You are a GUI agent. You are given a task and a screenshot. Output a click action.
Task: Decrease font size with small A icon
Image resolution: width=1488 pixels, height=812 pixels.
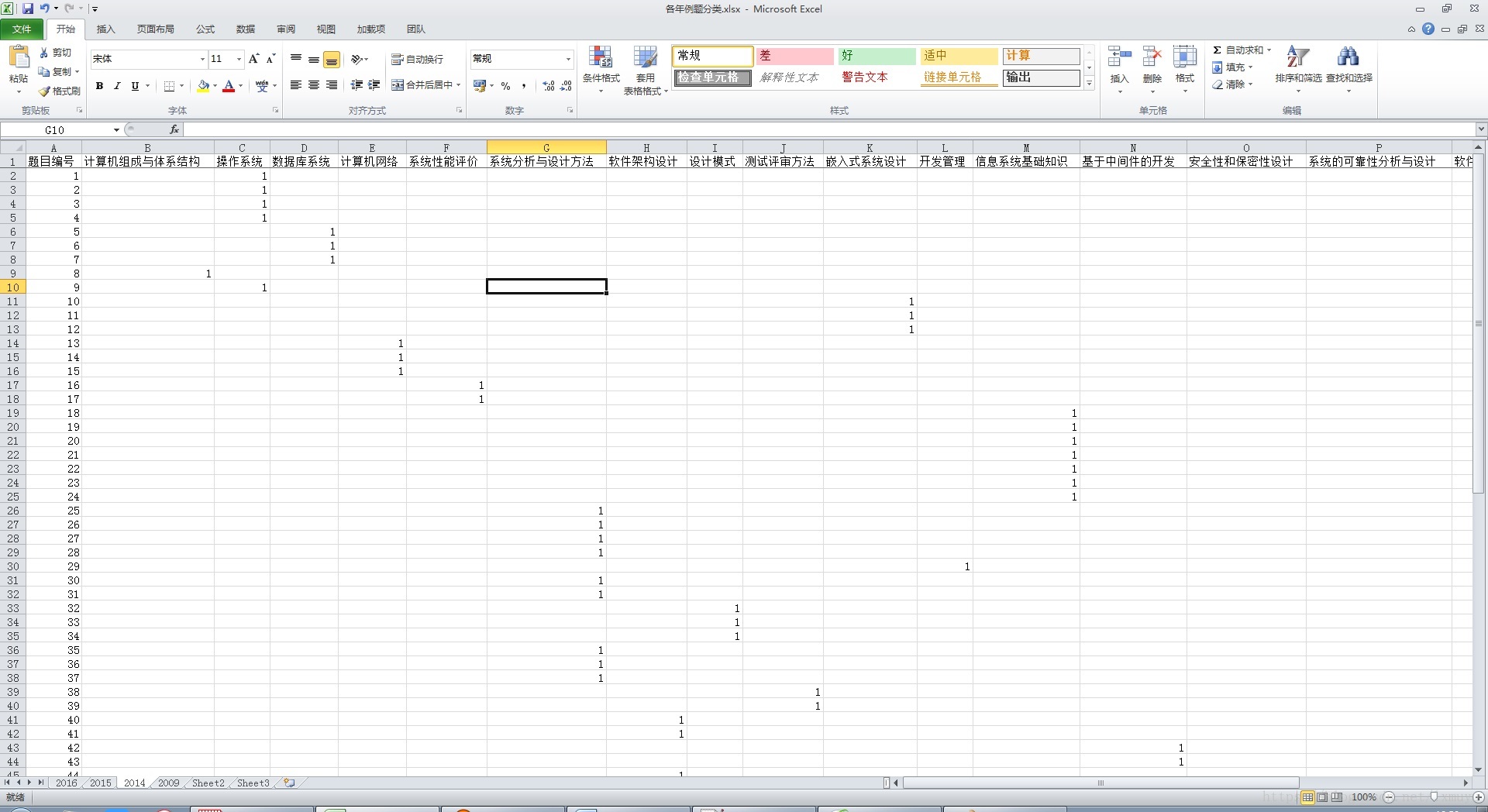(x=270, y=59)
